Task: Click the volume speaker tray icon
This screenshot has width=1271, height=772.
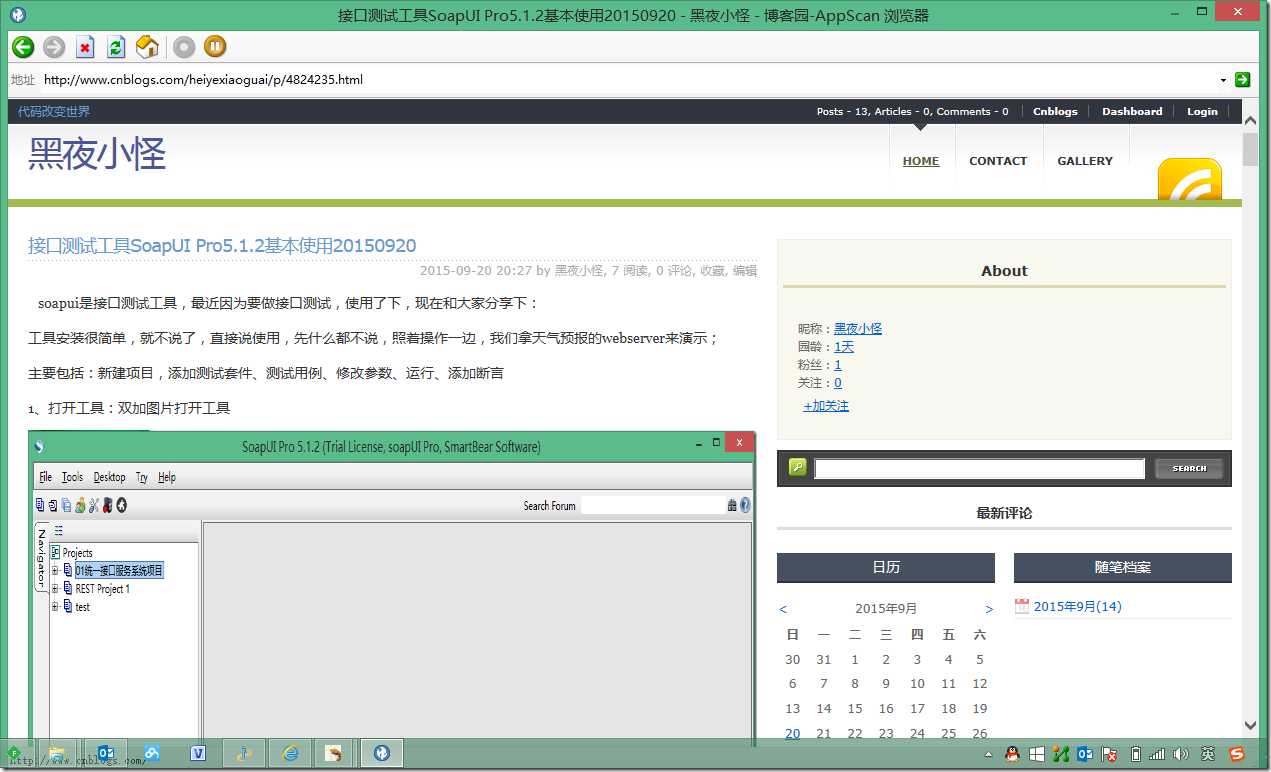Action: [1181, 754]
